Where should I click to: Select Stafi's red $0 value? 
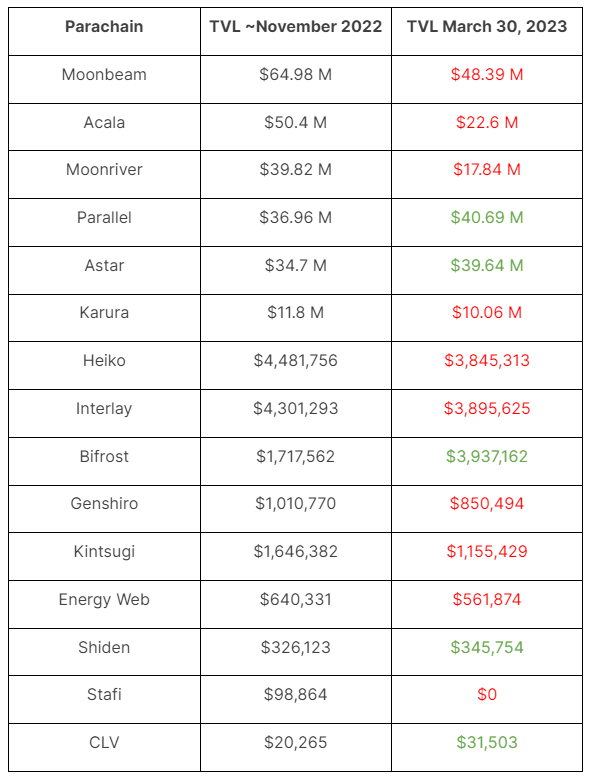click(487, 695)
